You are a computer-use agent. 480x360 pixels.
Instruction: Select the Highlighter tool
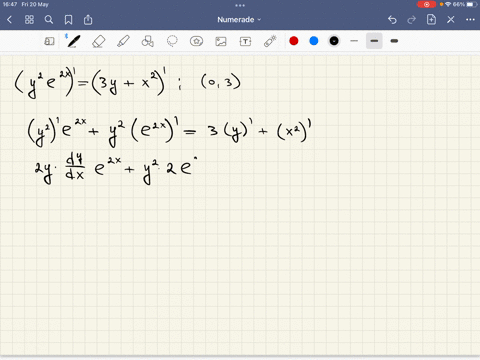point(123,41)
